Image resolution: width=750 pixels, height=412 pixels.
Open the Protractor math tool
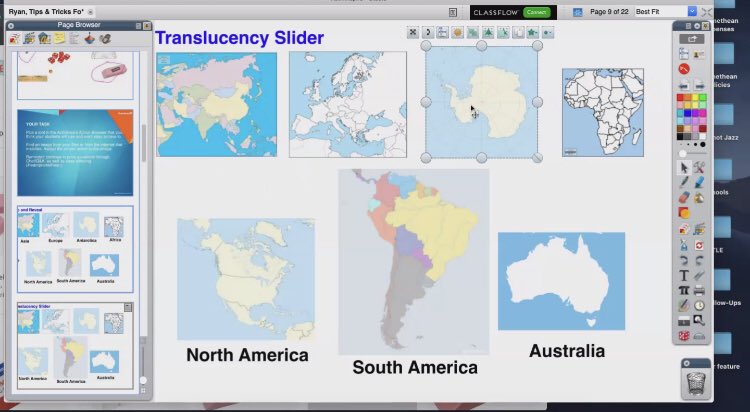tap(699, 336)
